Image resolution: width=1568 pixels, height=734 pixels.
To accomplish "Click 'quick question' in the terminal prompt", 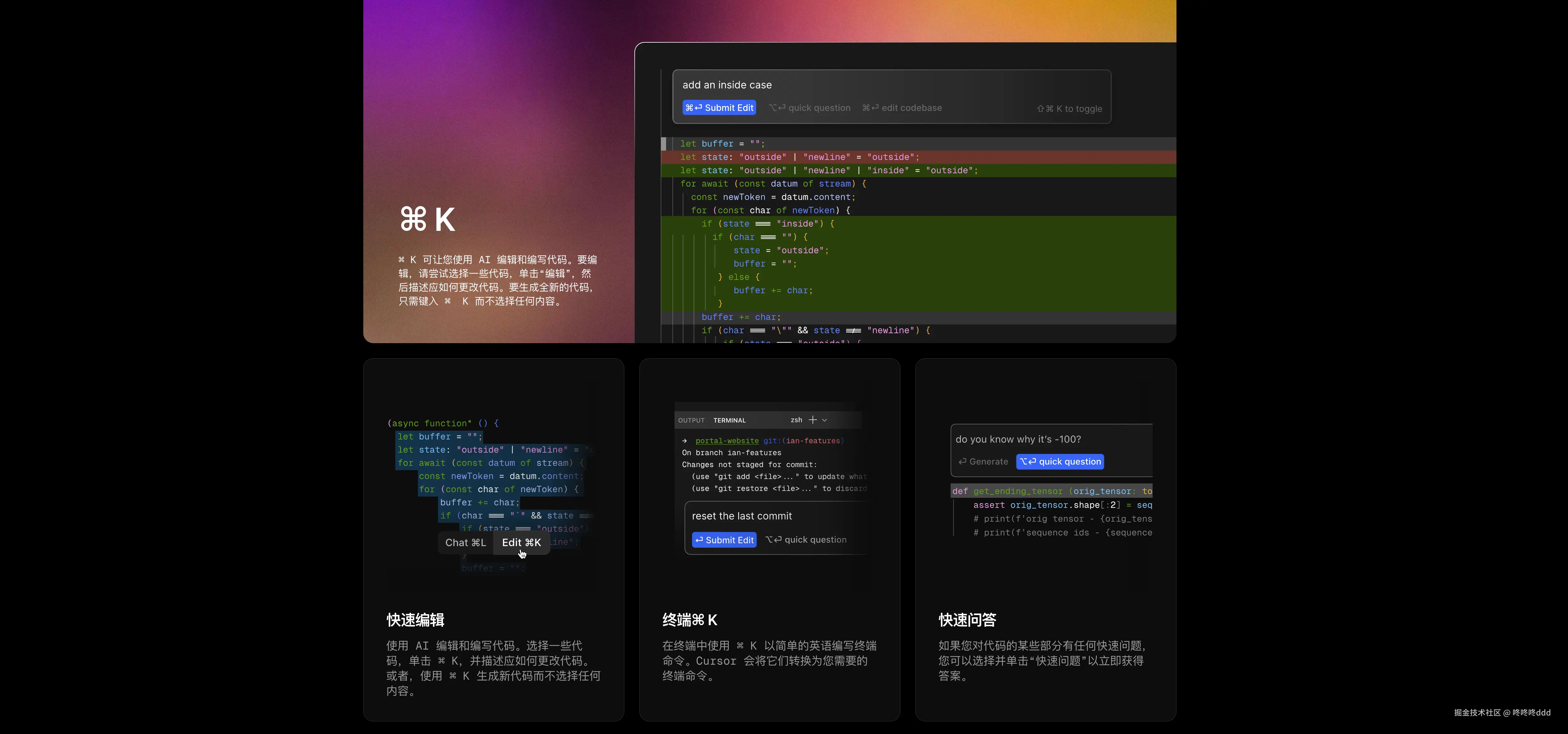I will [x=806, y=540].
